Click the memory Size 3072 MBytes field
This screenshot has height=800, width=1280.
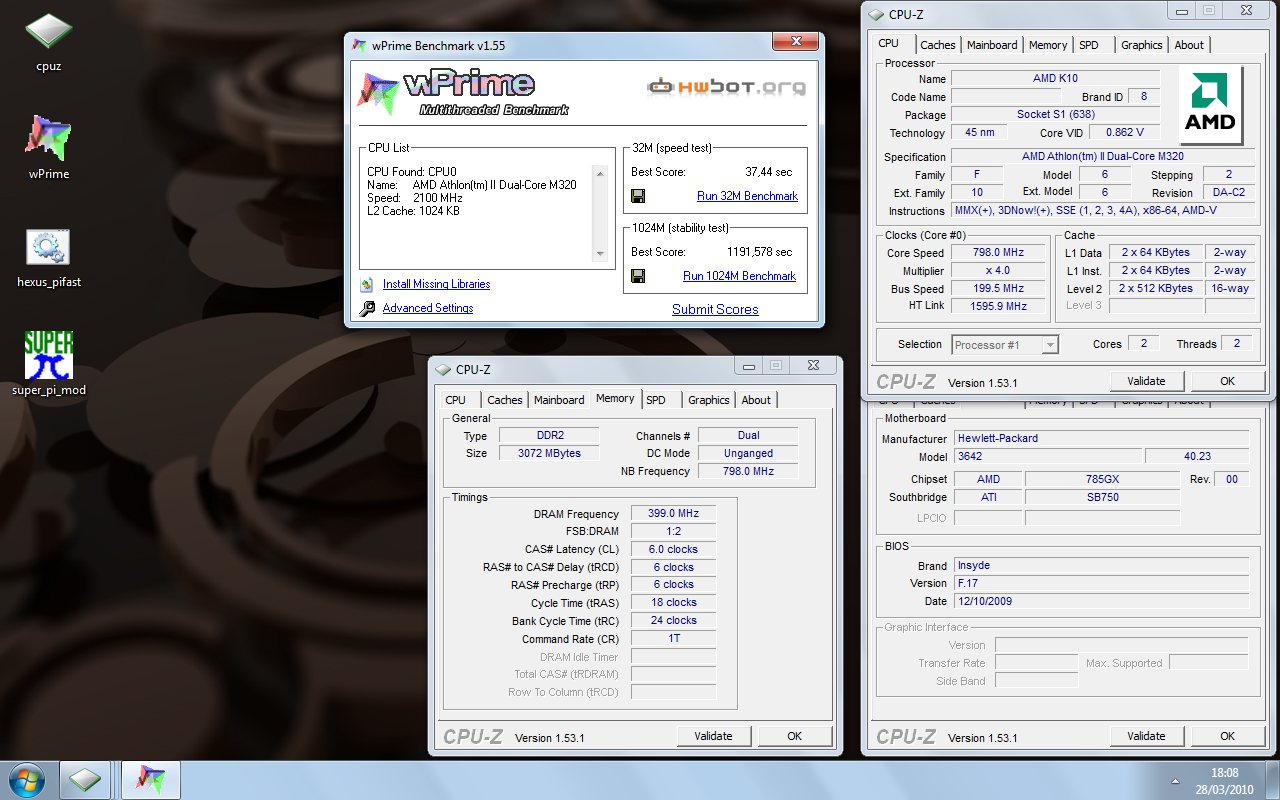click(x=549, y=453)
